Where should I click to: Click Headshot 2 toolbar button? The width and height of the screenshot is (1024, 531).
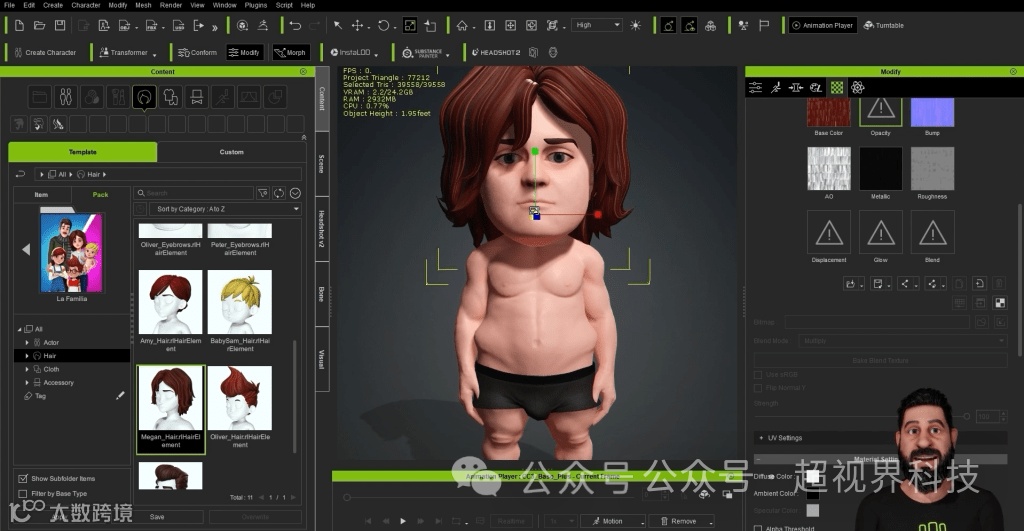tap(496, 52)
